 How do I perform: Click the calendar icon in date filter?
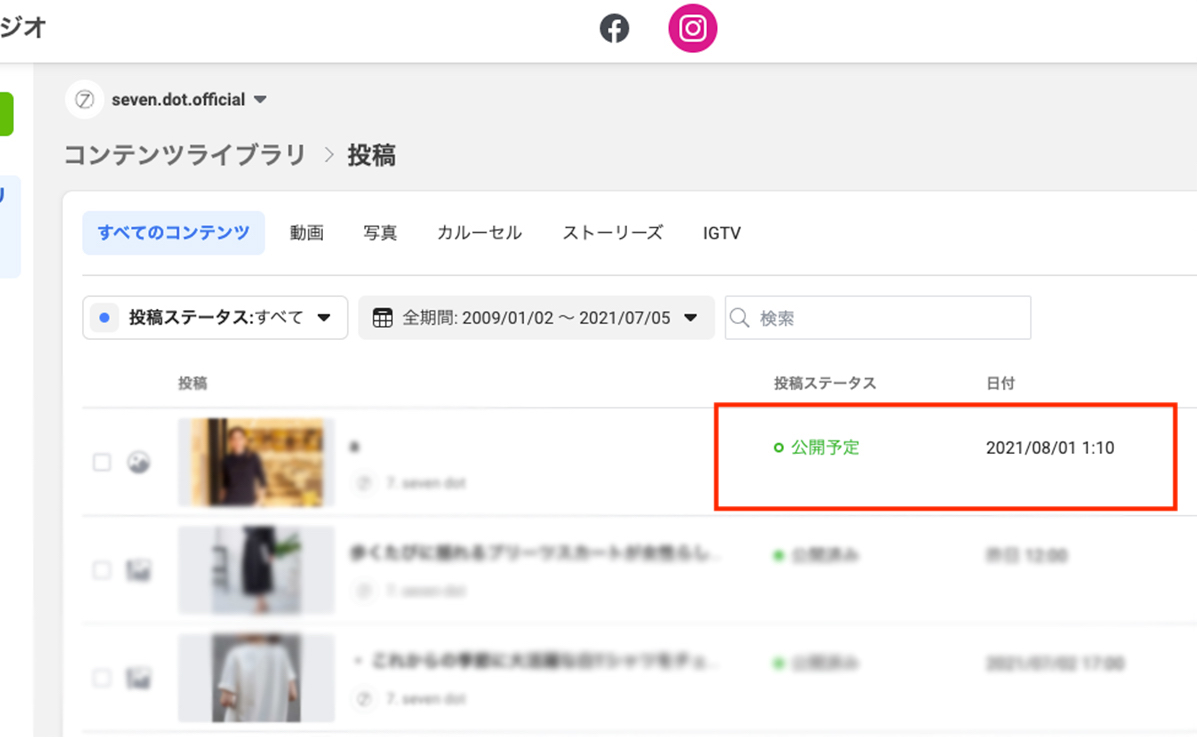tap(382, 318)
